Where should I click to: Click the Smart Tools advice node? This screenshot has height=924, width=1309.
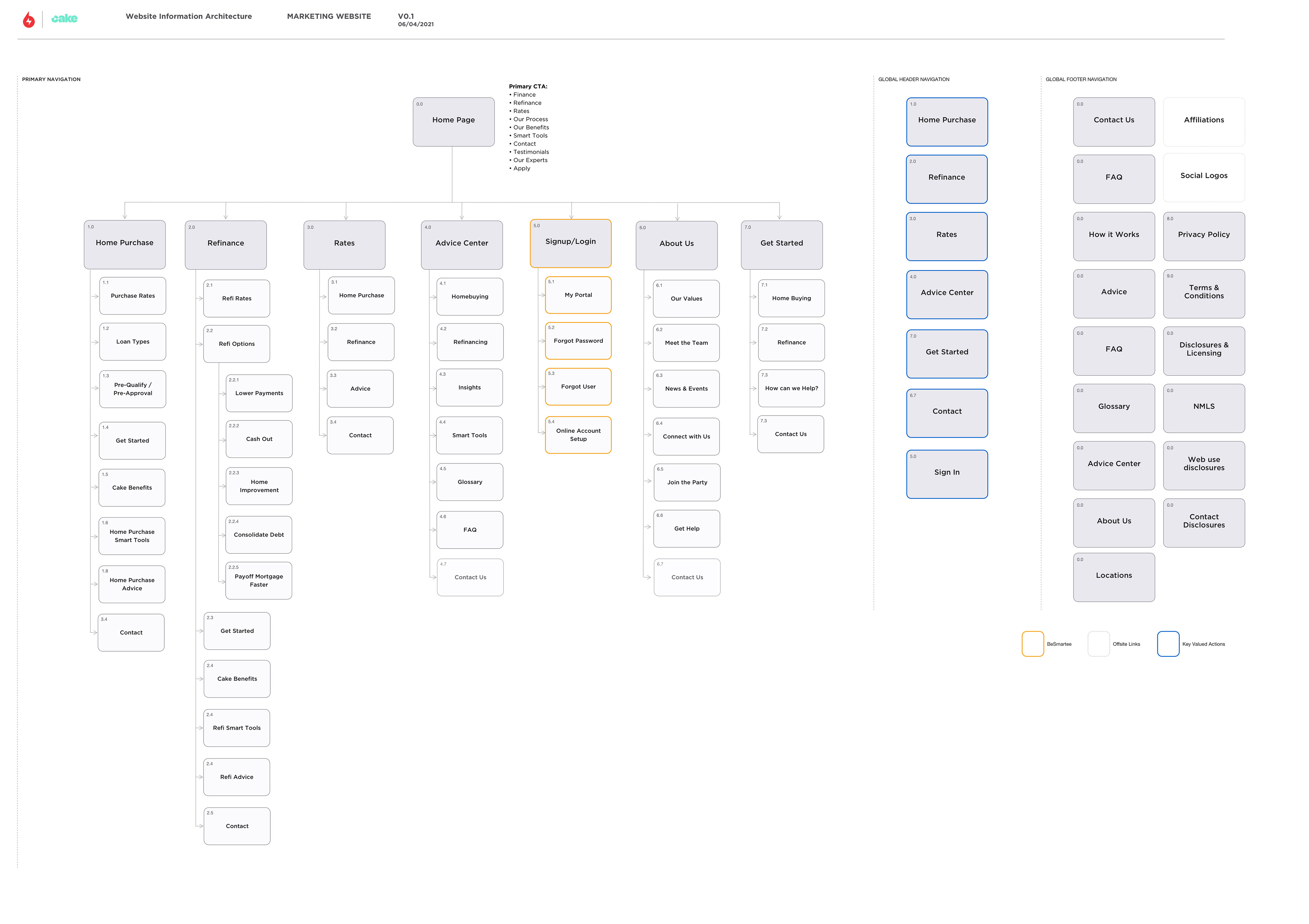pyautogui.click(x=469, y=436)
